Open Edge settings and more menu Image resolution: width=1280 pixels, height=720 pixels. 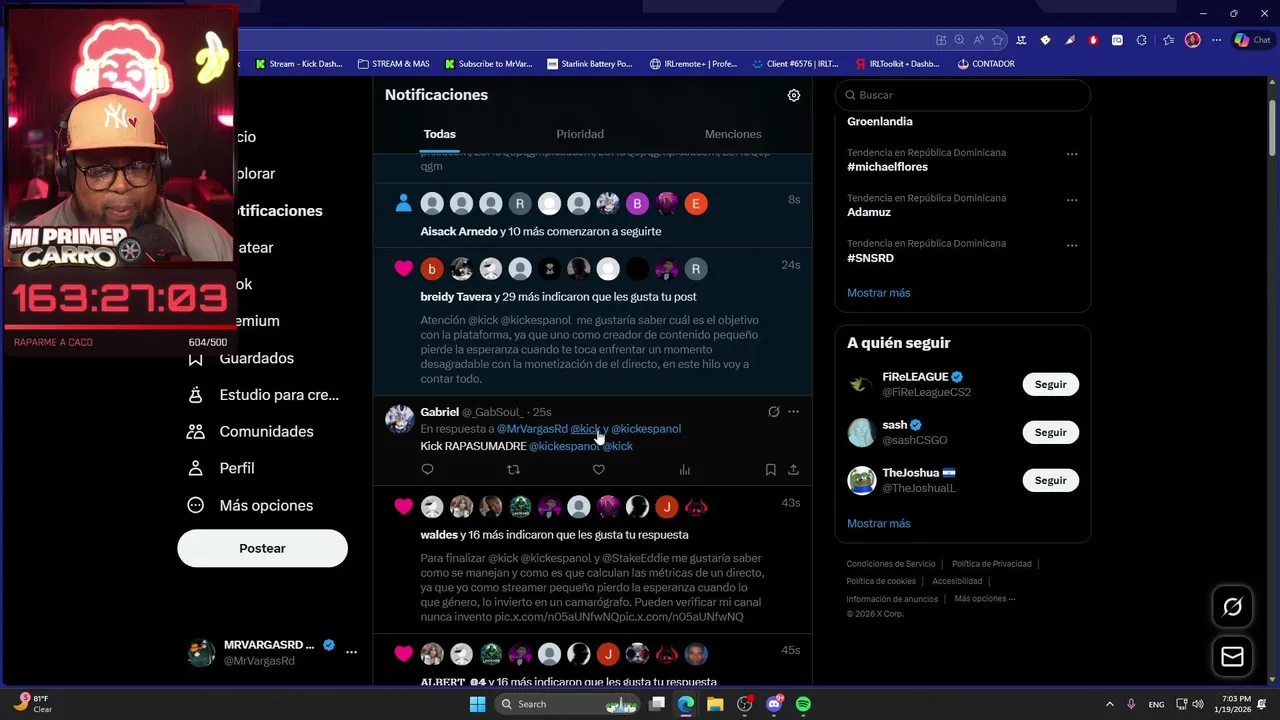(x=1216, y=40)
